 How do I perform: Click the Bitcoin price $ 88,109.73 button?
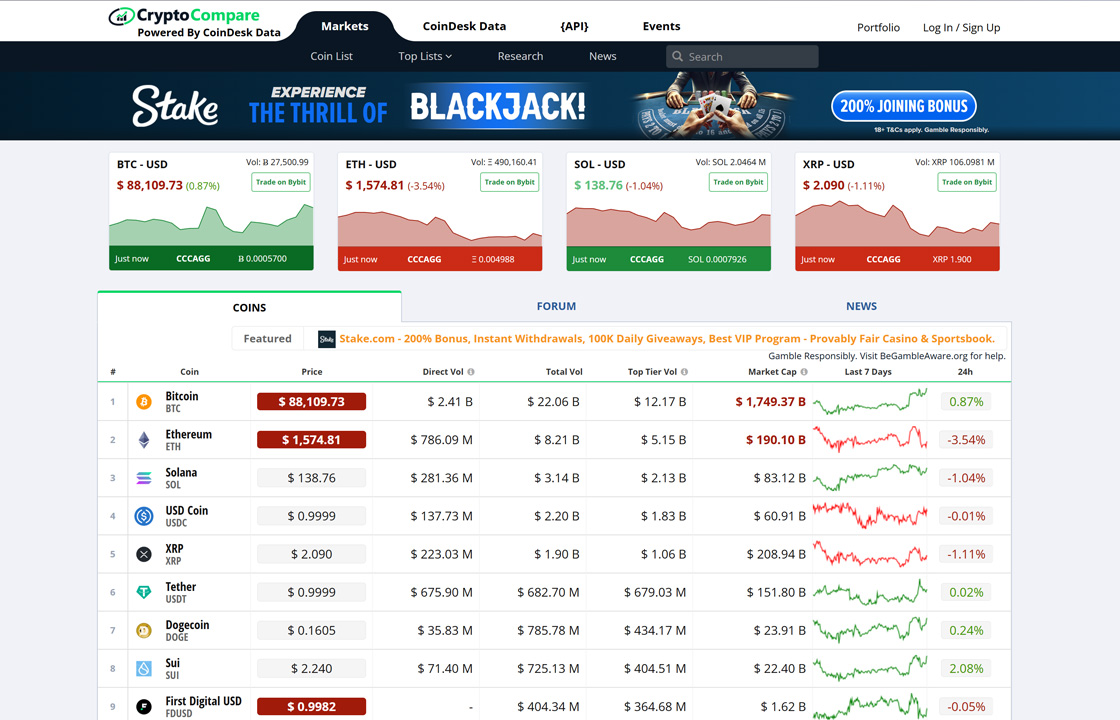click(x=311, y=402)
